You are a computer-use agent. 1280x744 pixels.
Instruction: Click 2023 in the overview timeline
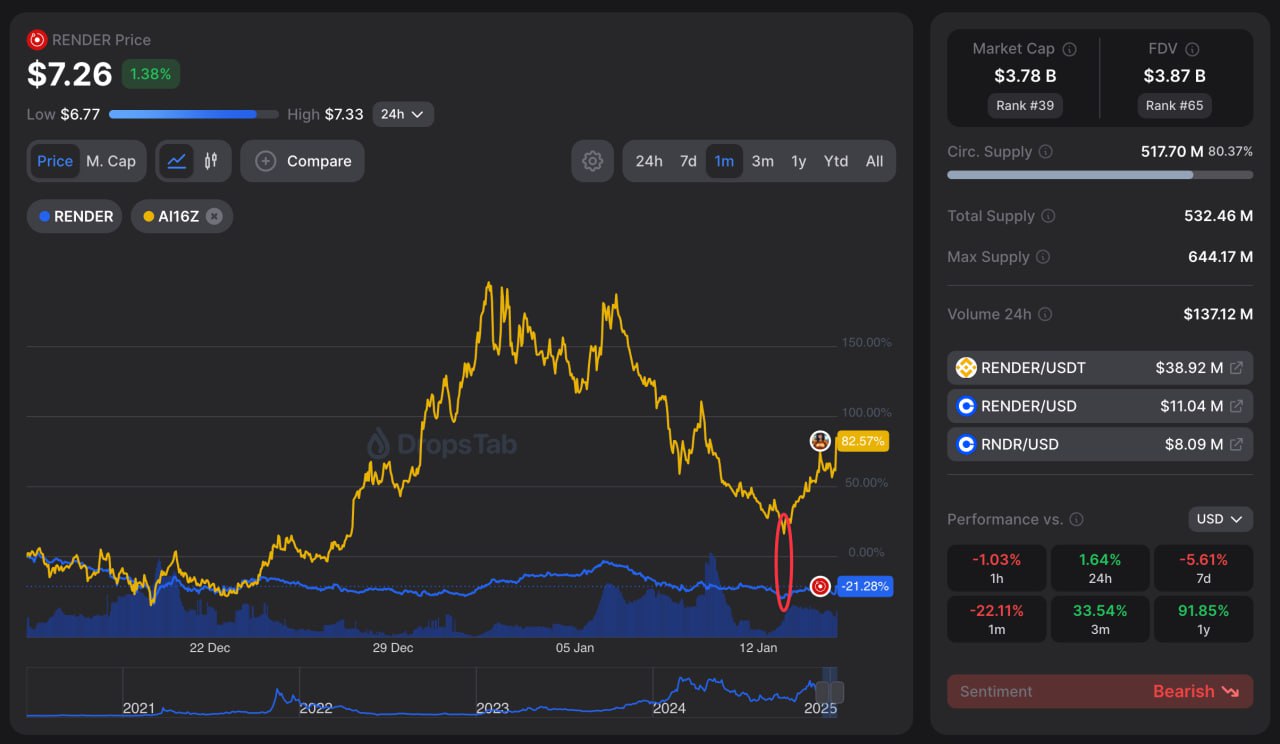pyautogui.click(x=492, y=708)
